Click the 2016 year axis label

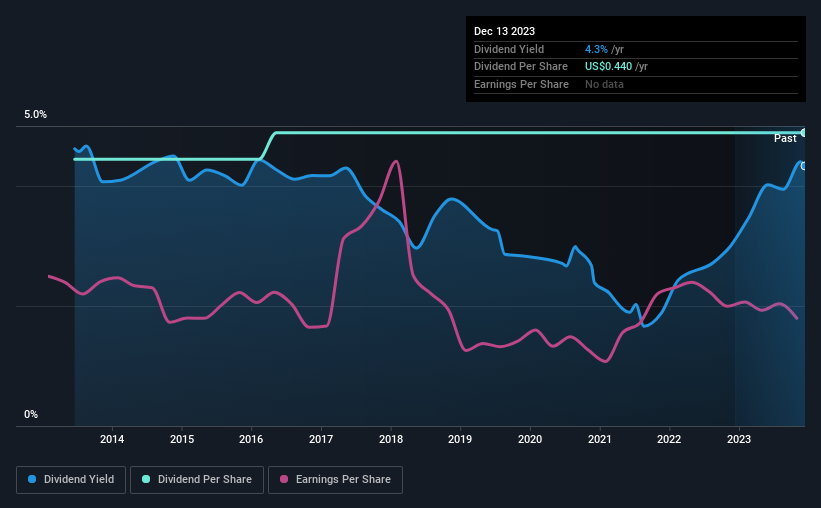pyautogui.click(x=251, y=439)
